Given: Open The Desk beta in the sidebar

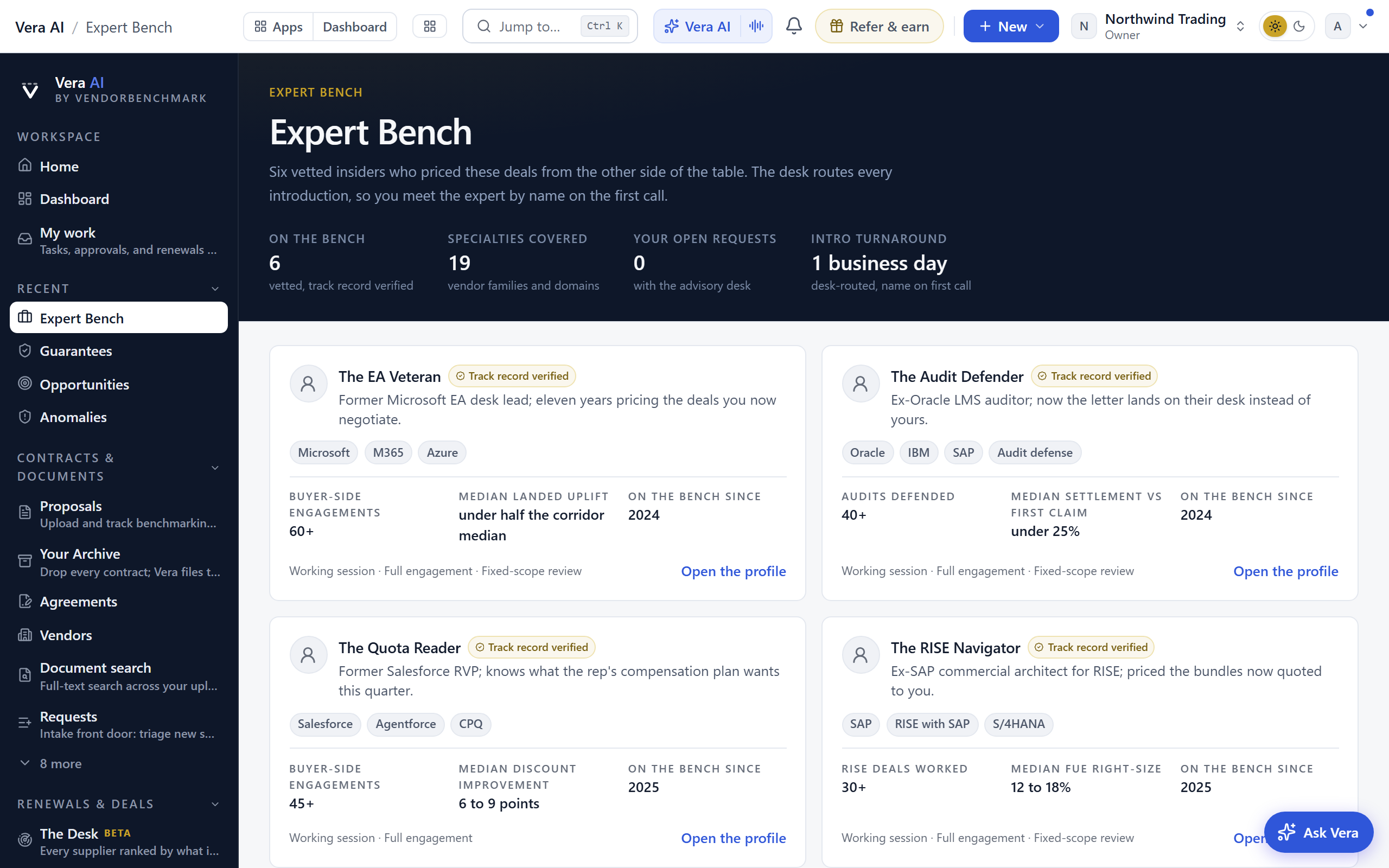Looking at the screenshot, I should point(119,841).
